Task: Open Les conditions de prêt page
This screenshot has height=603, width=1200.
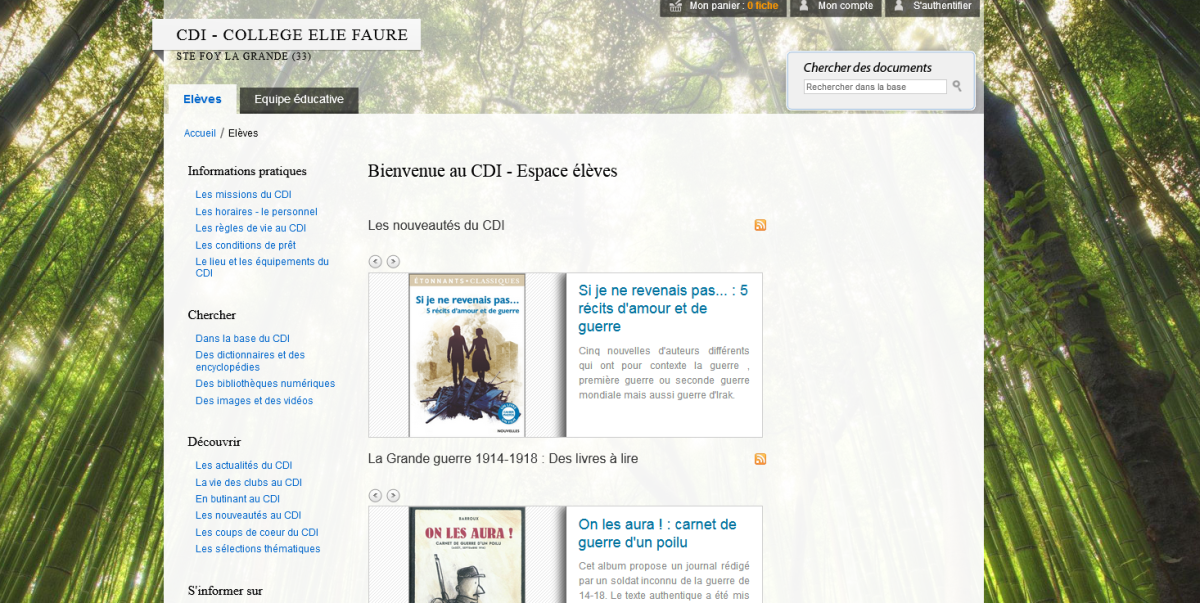Action: pyautogui.click(x=245, y=245)
